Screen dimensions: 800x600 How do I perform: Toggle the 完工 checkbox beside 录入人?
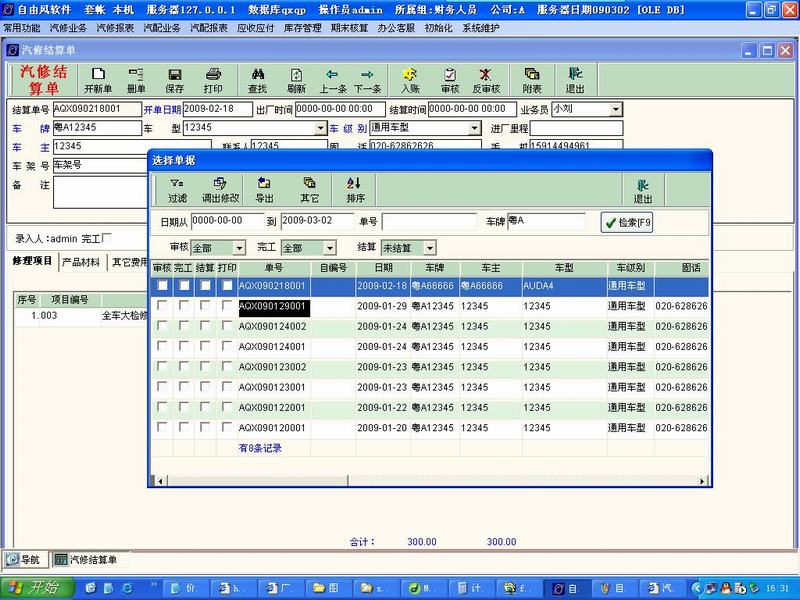(107, 238)
